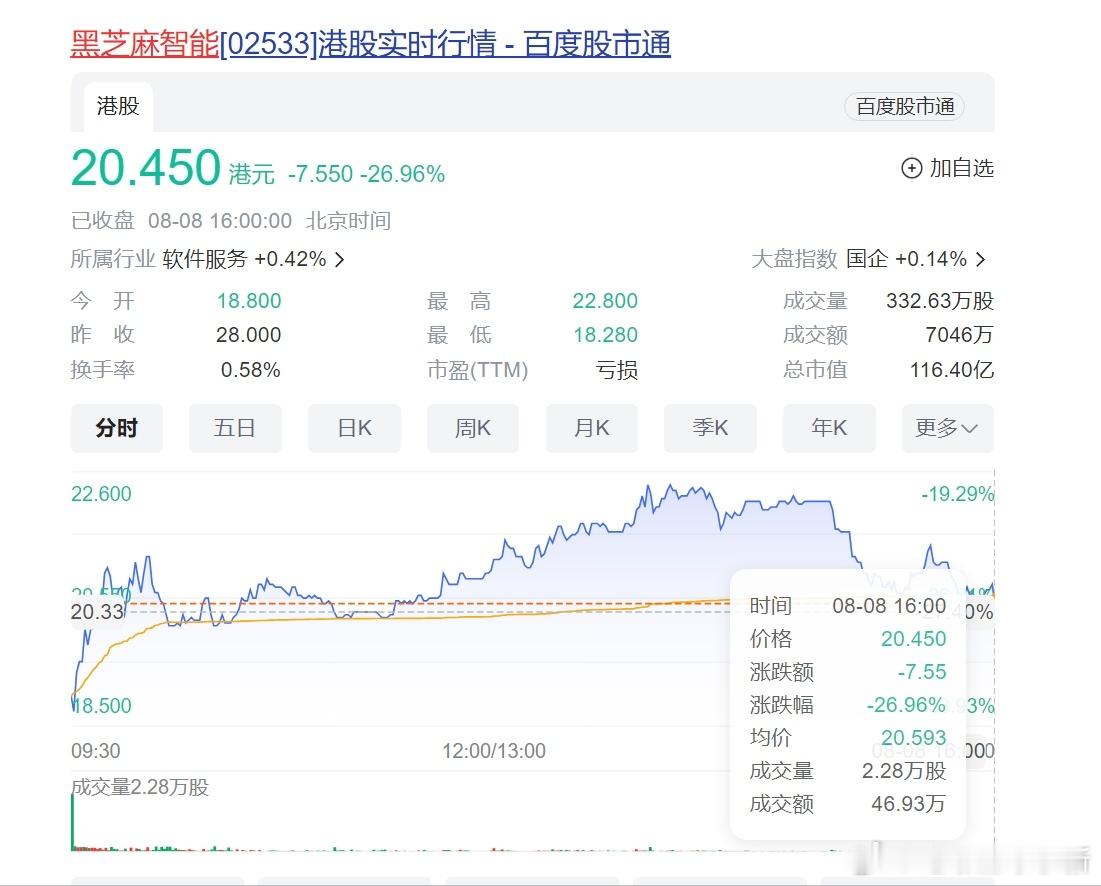
Task: Click the change value -7.550
Action: coord(320,174)
